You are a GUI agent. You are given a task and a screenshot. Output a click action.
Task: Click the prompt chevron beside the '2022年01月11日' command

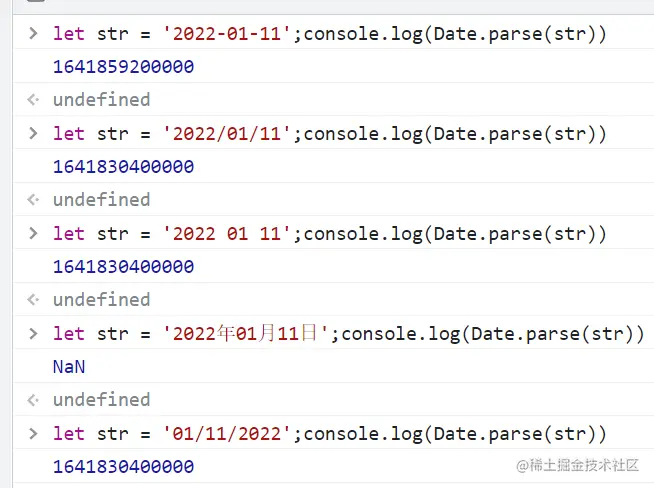point(33,334)
